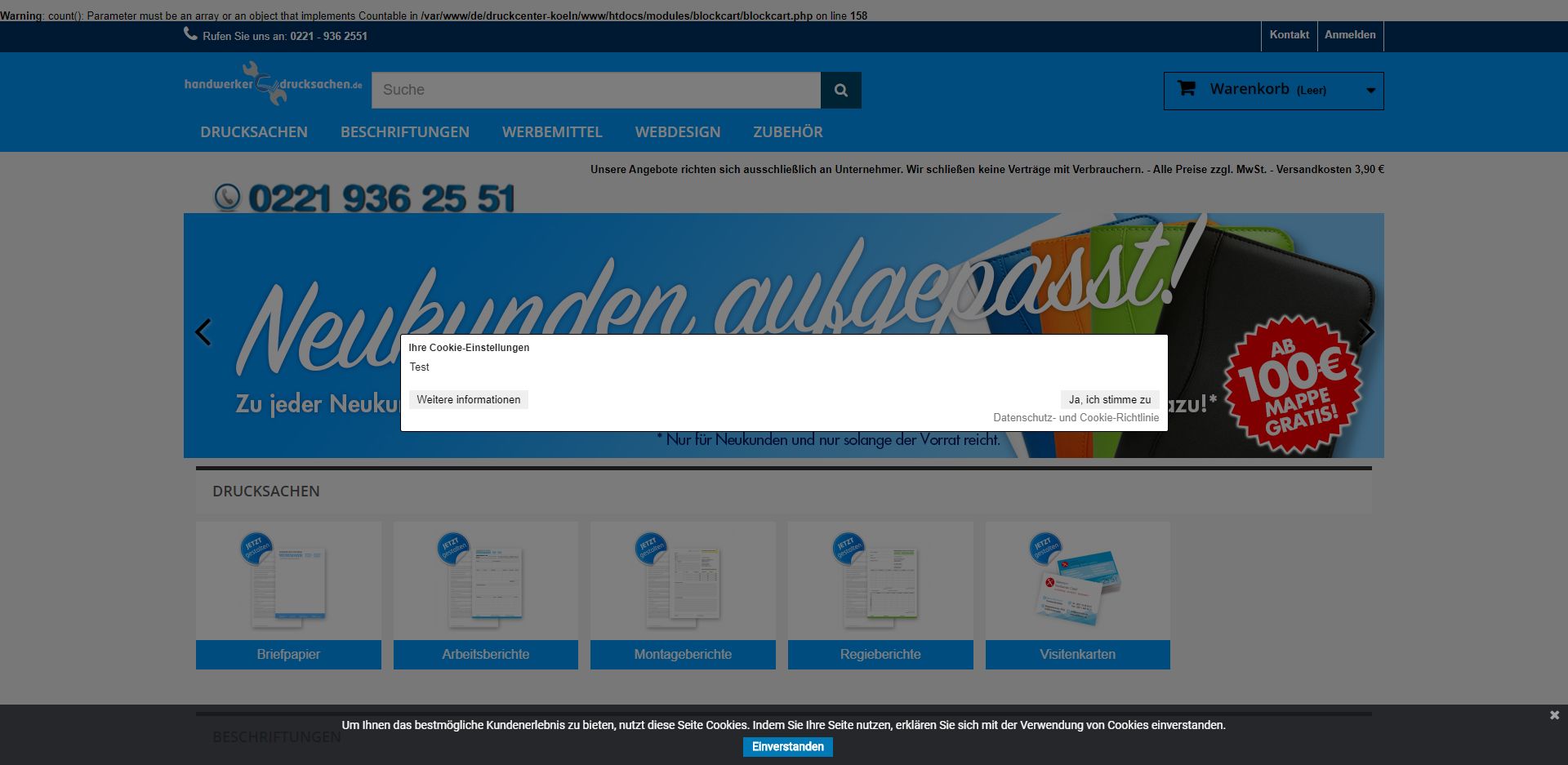Close the bottom cookie notice bar

(1554, 715)
